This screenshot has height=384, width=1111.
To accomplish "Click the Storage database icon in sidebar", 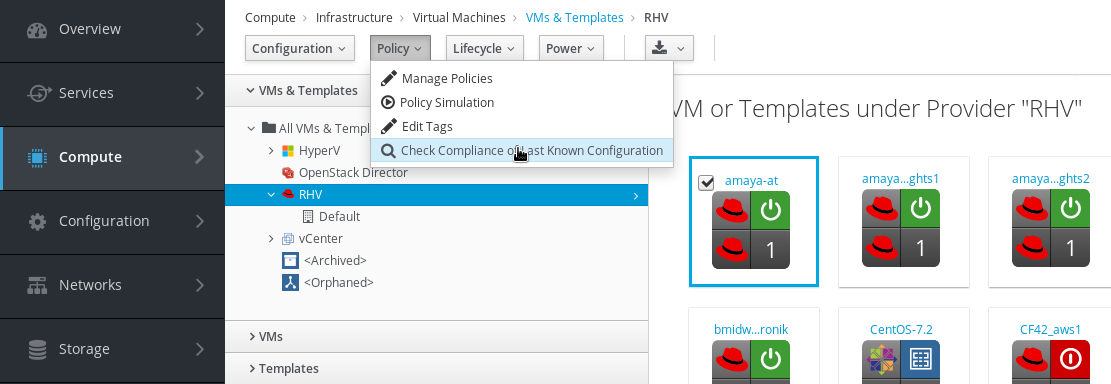I will coord(37,349).
